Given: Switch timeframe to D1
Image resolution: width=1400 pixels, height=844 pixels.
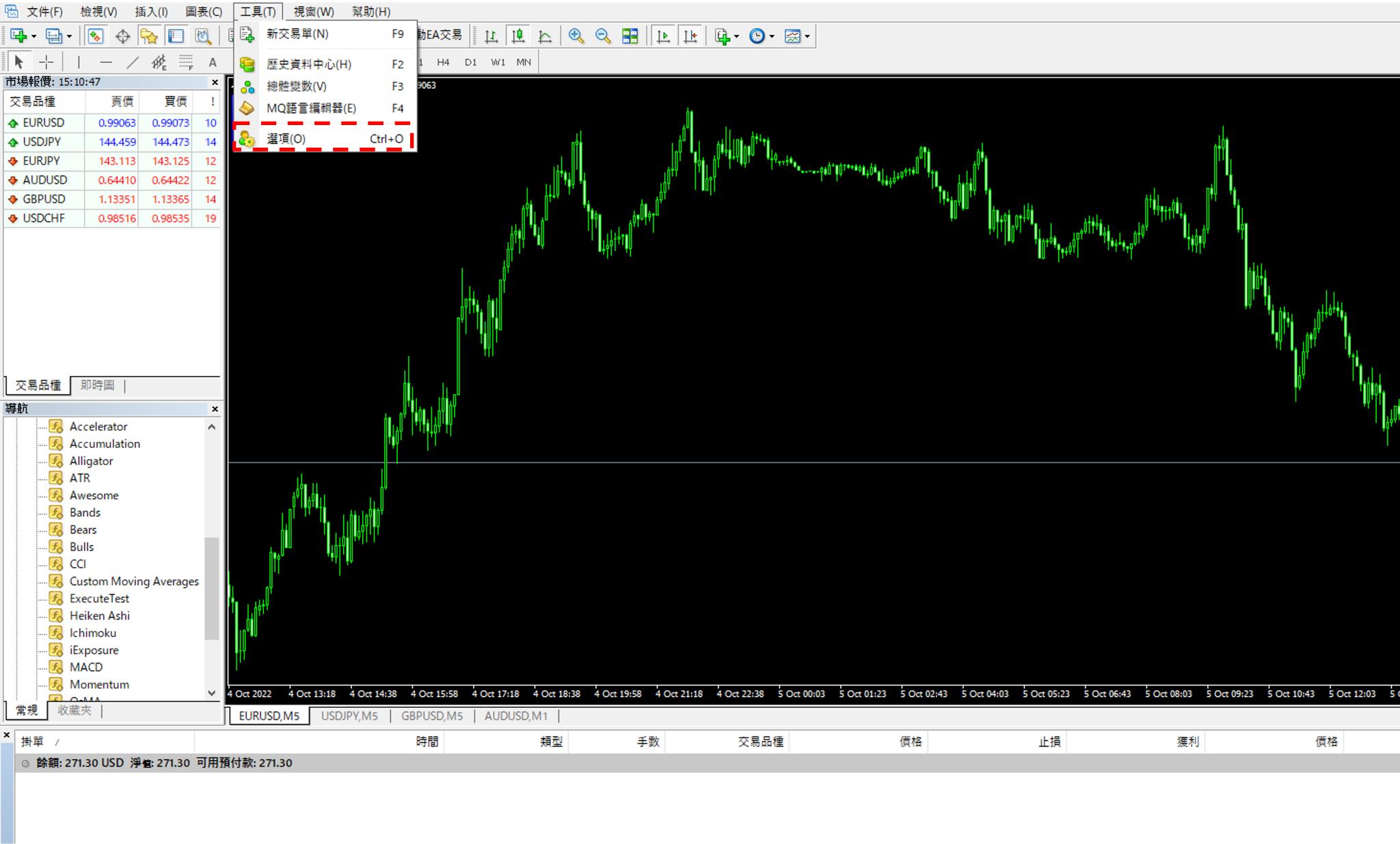Looking at the screenshot, I should pyautogui.click(x=470, y=62).
